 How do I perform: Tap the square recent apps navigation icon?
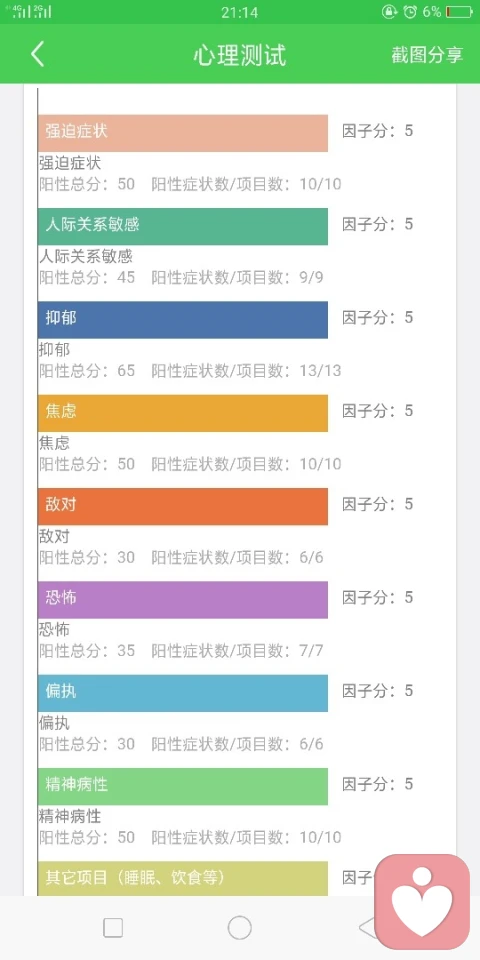click(113, 928)
